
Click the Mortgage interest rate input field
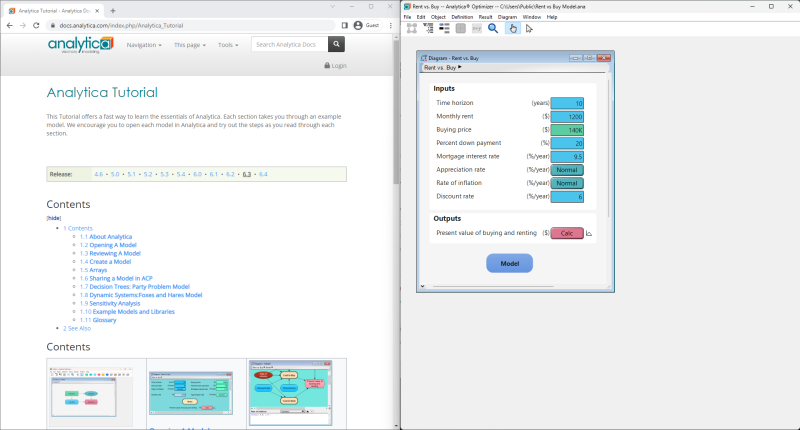pos(567,157)
